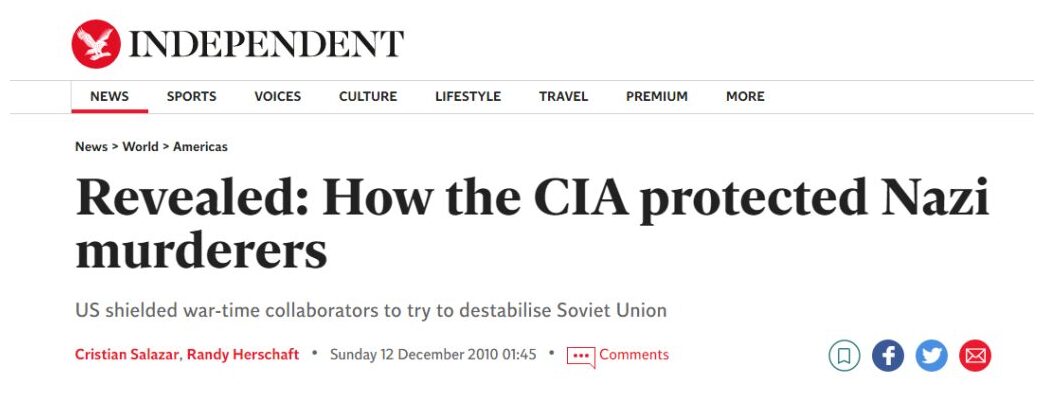
Task: Share the article via Twitter icon
Action: click(931, 355)
